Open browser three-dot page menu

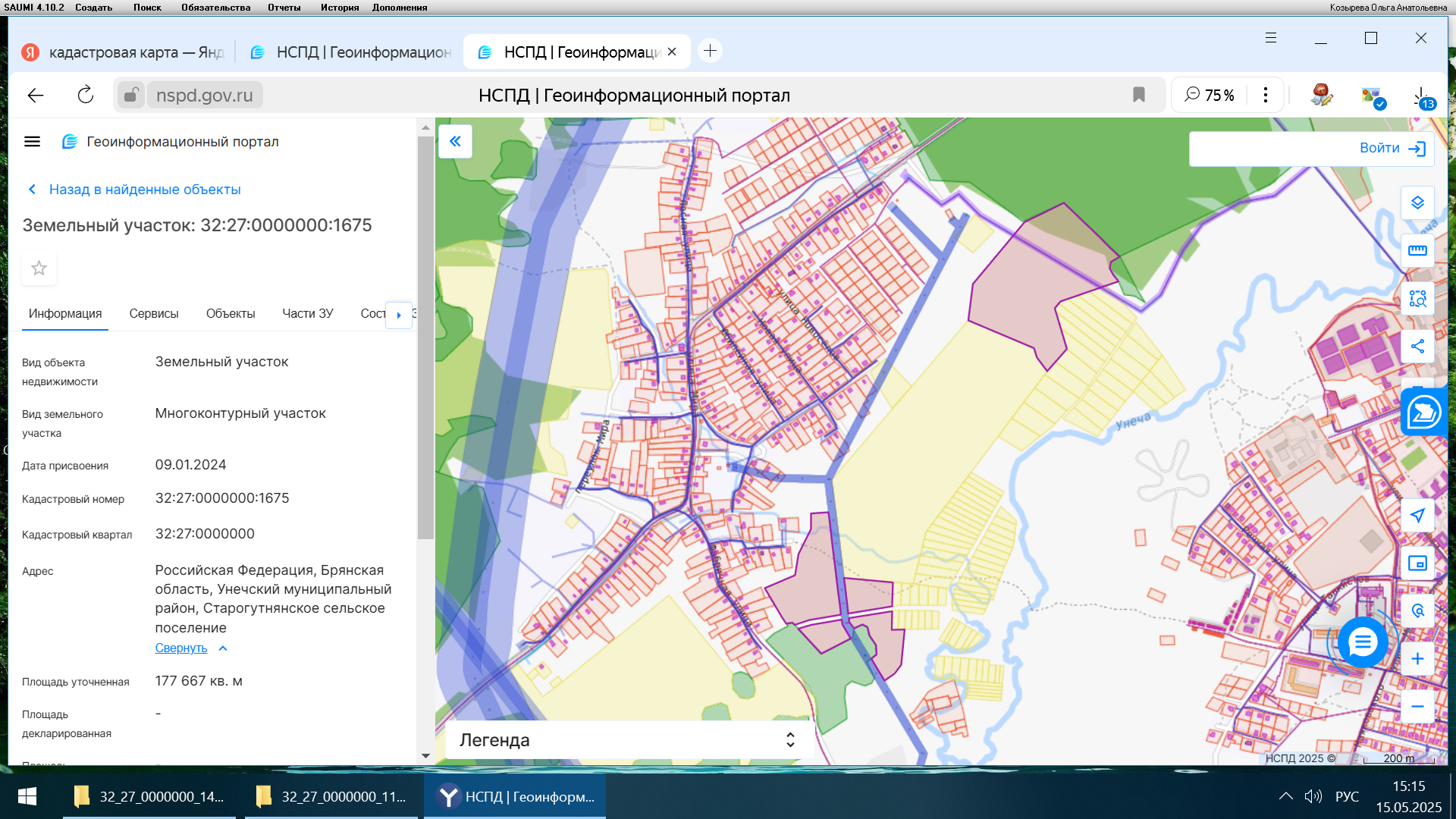point(1265,95)
